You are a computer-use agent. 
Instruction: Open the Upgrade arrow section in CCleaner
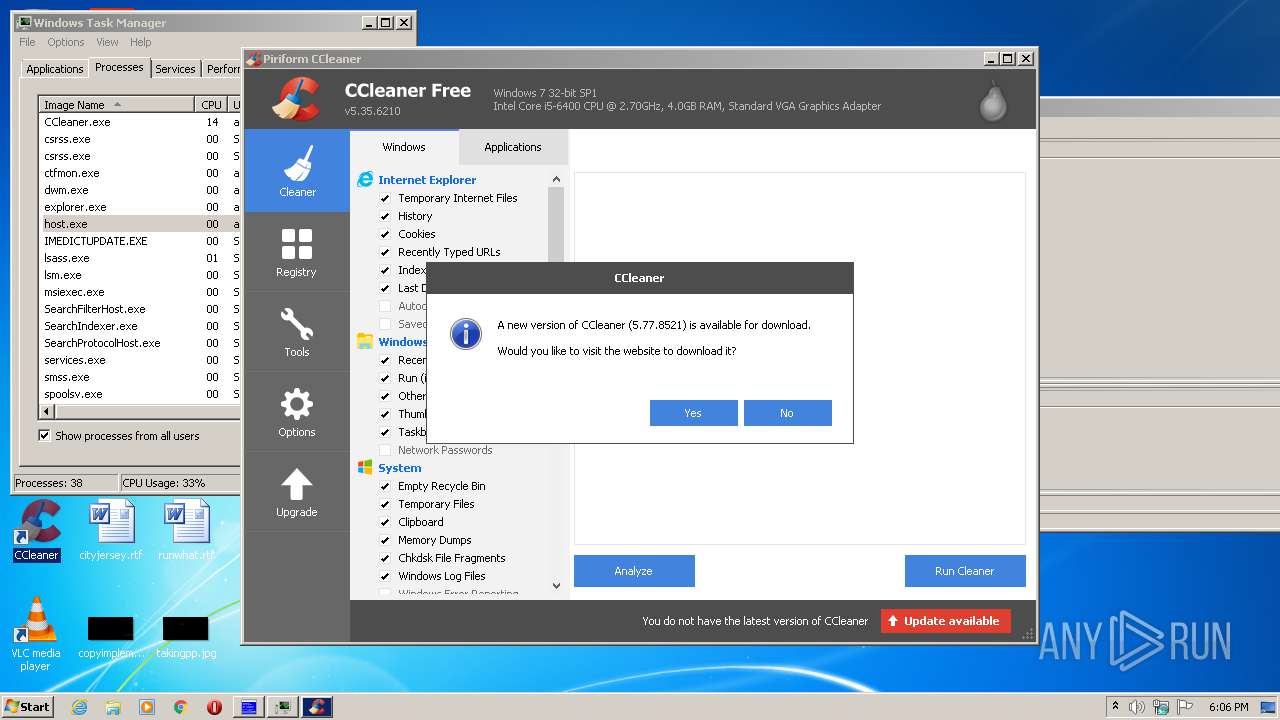pyautogui.click(x=297, y=491)
